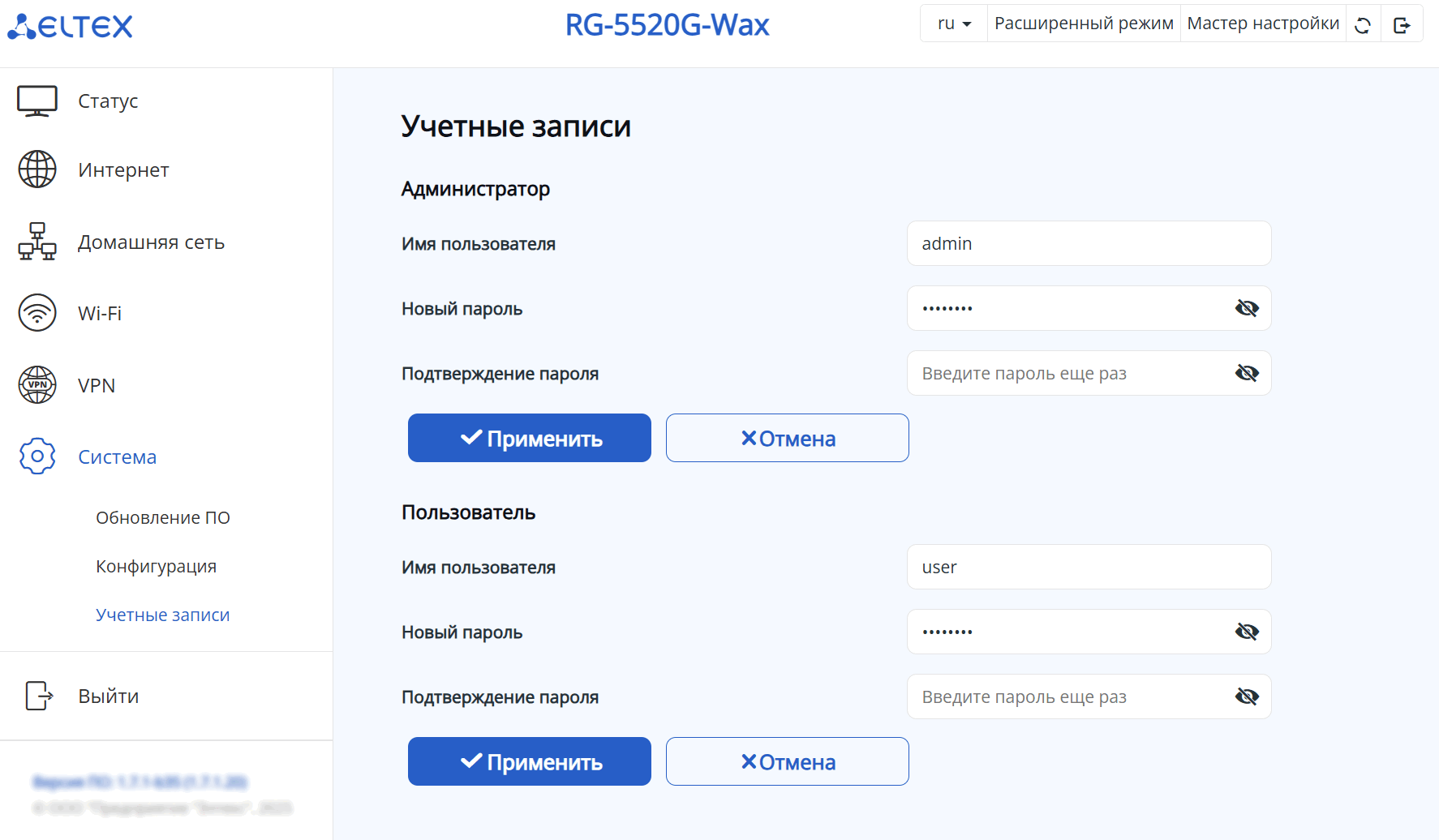Click the refresh icon in header
This screenshot has width=1439, height=840.
[x=1363, y=25]
